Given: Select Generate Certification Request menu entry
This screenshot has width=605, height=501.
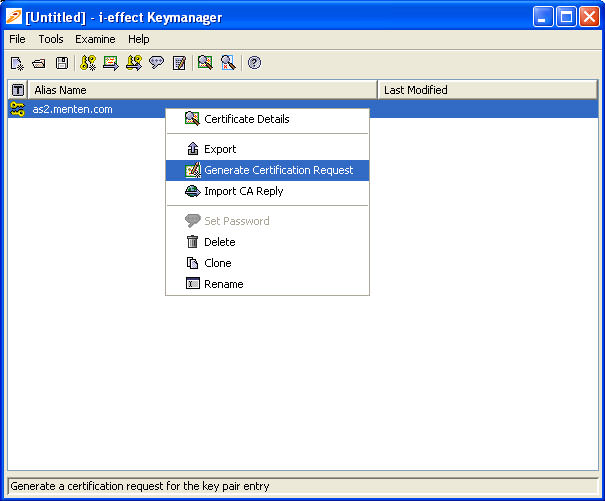Looking at the screenshot, I should (278, 170).
